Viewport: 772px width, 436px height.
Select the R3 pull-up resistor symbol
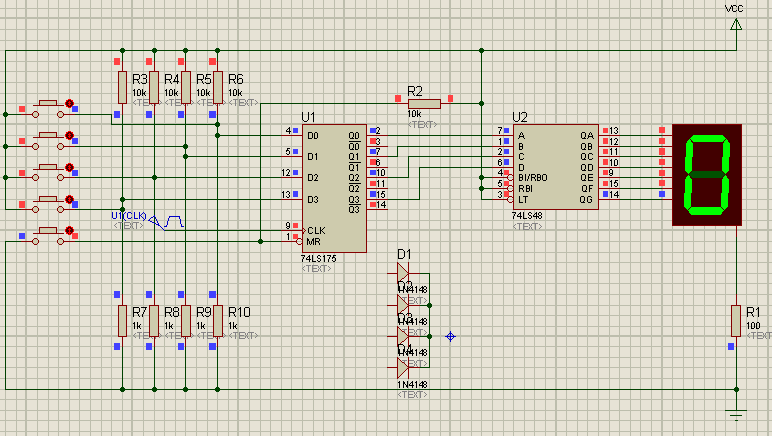click(122, 88)
